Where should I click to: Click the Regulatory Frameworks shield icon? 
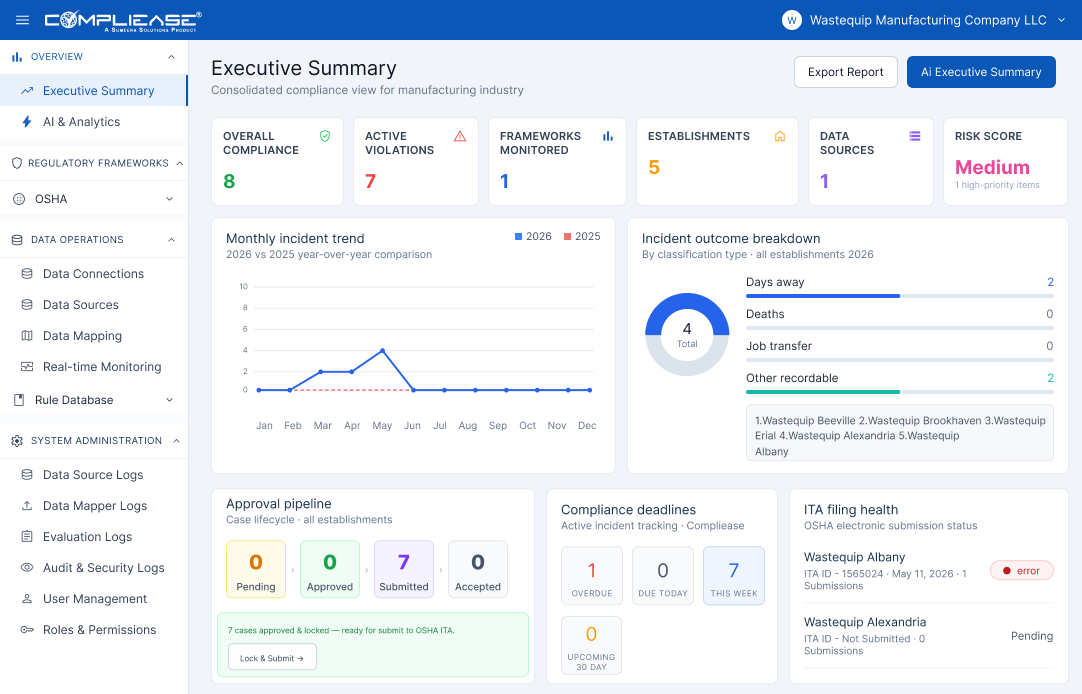17,163
